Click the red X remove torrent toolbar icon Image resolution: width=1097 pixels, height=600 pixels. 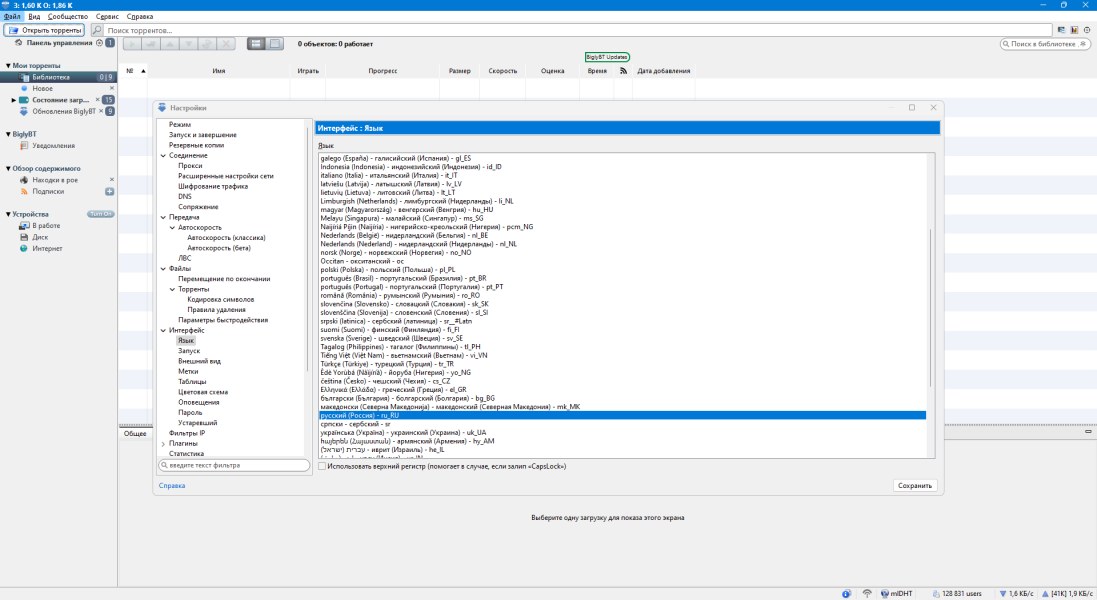(226, 44)
